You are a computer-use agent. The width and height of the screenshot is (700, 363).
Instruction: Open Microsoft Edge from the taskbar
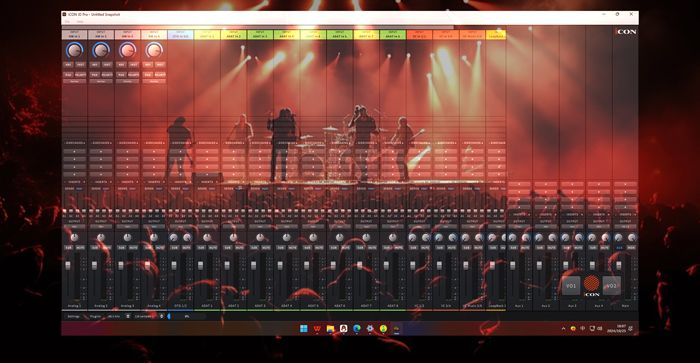click(x=357, y=329)
